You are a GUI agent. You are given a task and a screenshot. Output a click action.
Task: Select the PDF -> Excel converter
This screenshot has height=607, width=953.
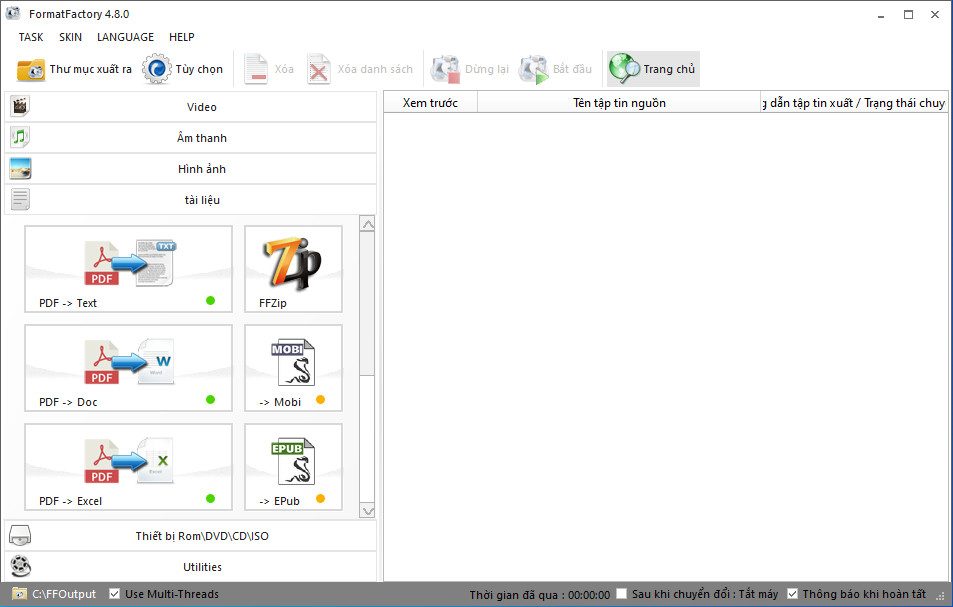[128, 467]
